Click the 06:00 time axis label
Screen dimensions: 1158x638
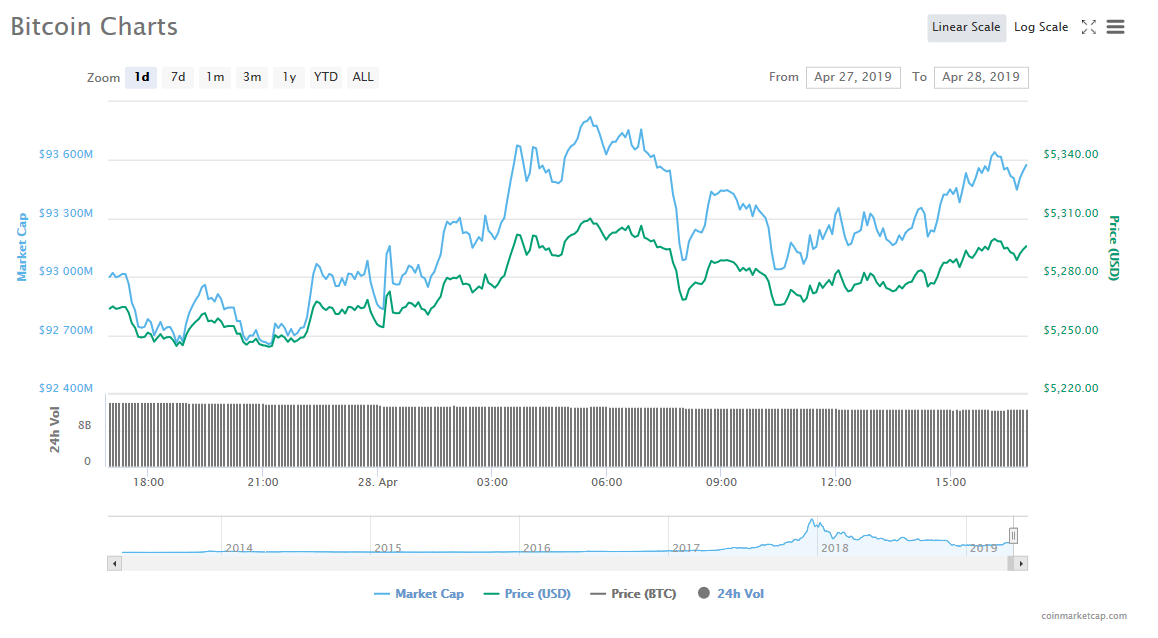[x=606, y=482]
